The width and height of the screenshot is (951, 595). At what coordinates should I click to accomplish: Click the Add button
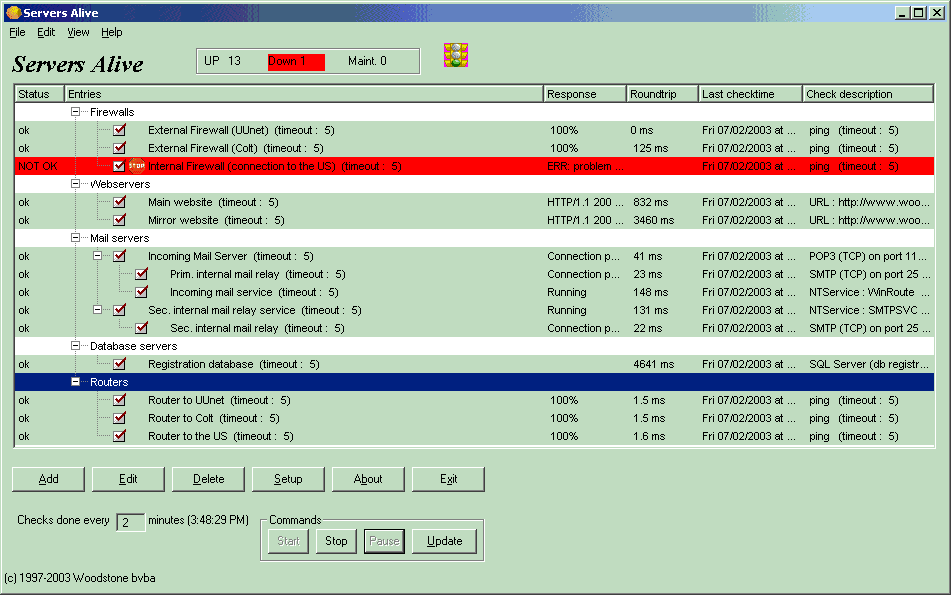pos(49,479)
